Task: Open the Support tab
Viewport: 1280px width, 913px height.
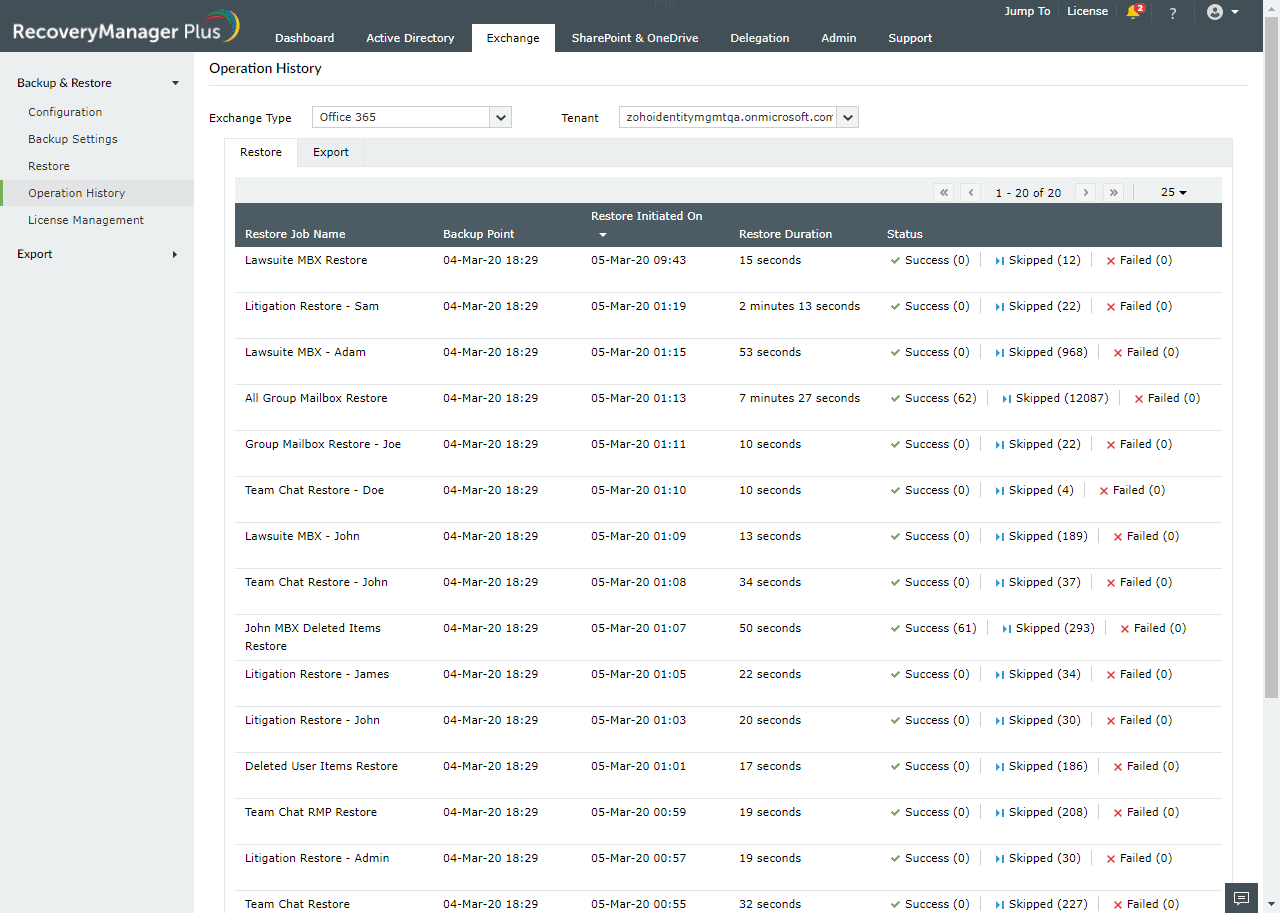Action: tap(910, 38)
